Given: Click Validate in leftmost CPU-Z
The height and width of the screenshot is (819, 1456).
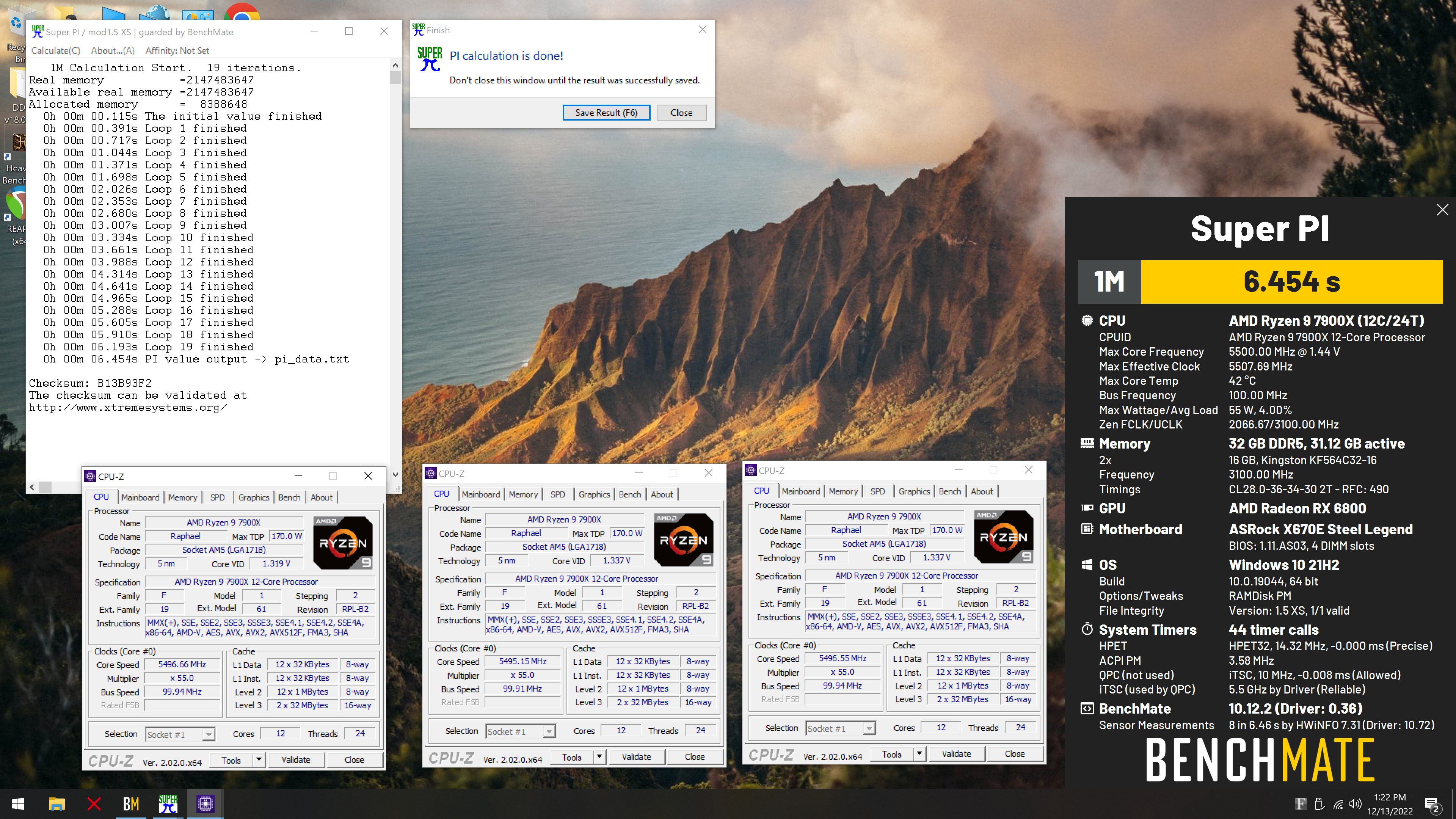Looking at the screenshot, I should tap(296, 759).
